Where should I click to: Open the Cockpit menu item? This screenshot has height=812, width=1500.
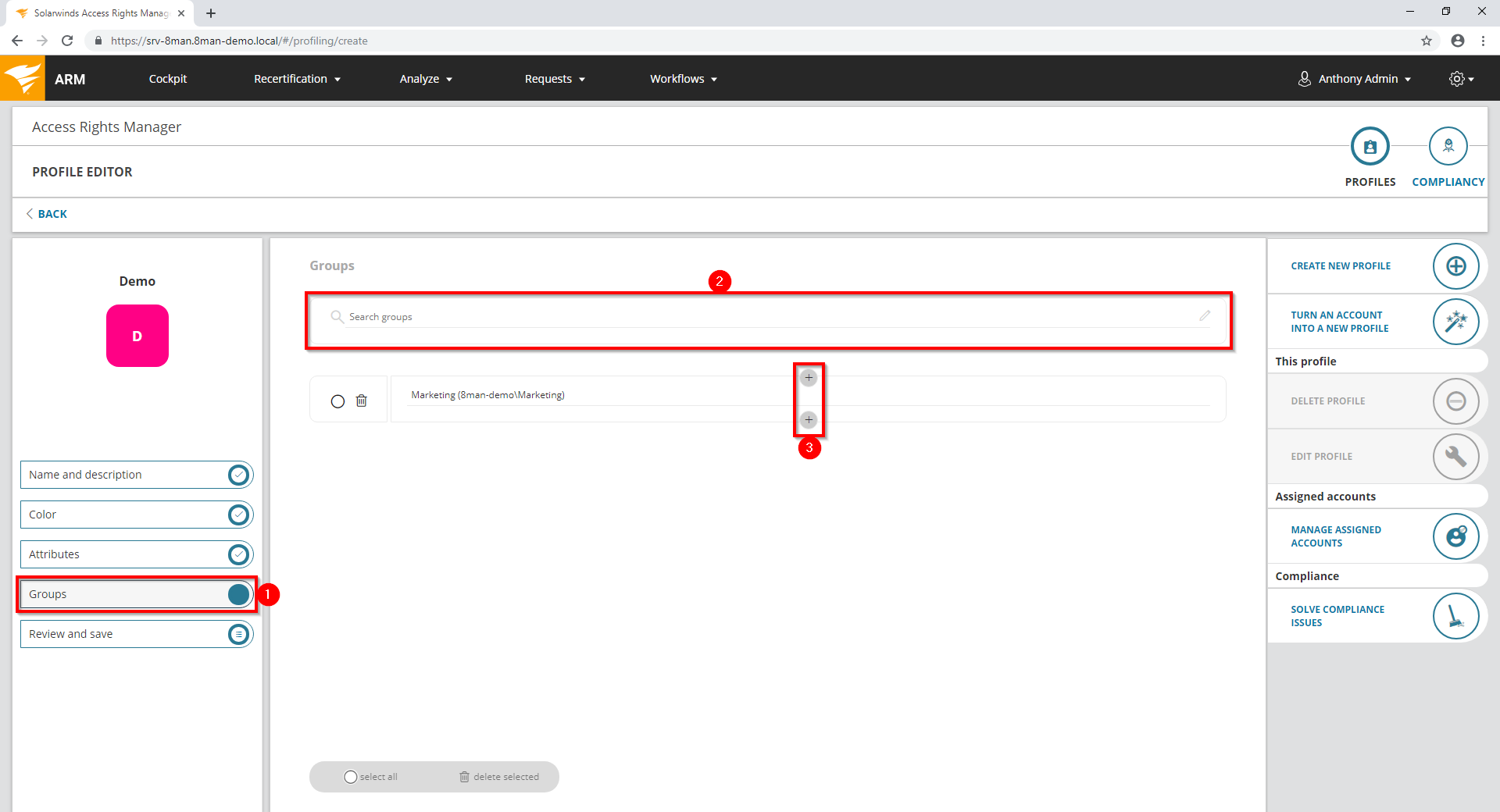pyautogui.click(x=168, y=79)
